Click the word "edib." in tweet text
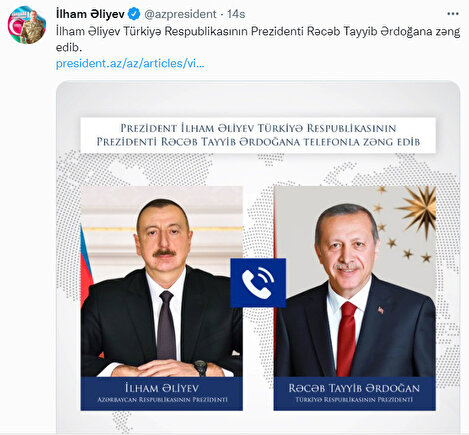This screenshot has height=435, width=469. coord(69,48)
